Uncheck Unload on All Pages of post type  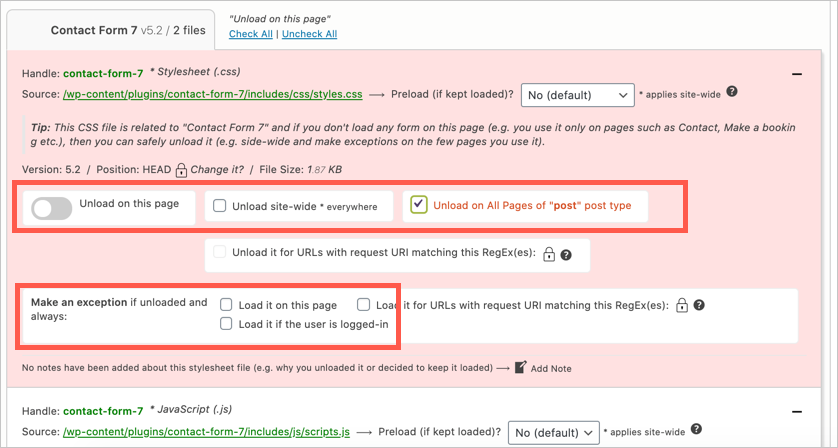[419, 205]
